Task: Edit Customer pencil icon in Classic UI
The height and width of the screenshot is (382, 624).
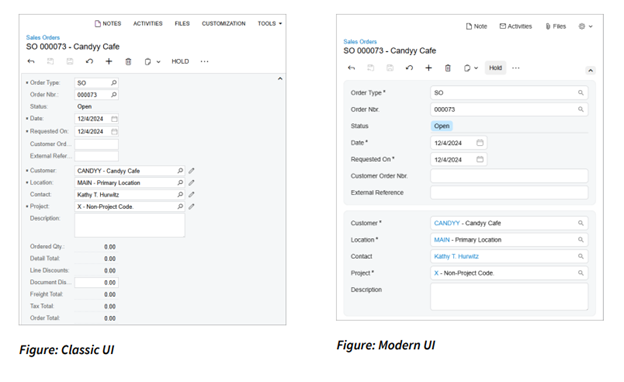Action: click(x=191, y=170)
